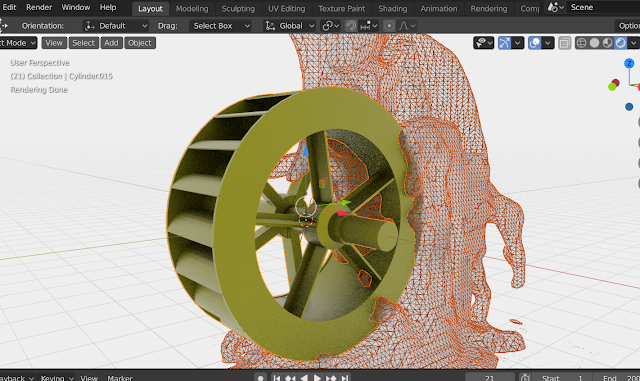The image size is (640, 381).
Task: Open the viewport shading options dropdown
Action: pyautogui.click(x=633, y=43)
